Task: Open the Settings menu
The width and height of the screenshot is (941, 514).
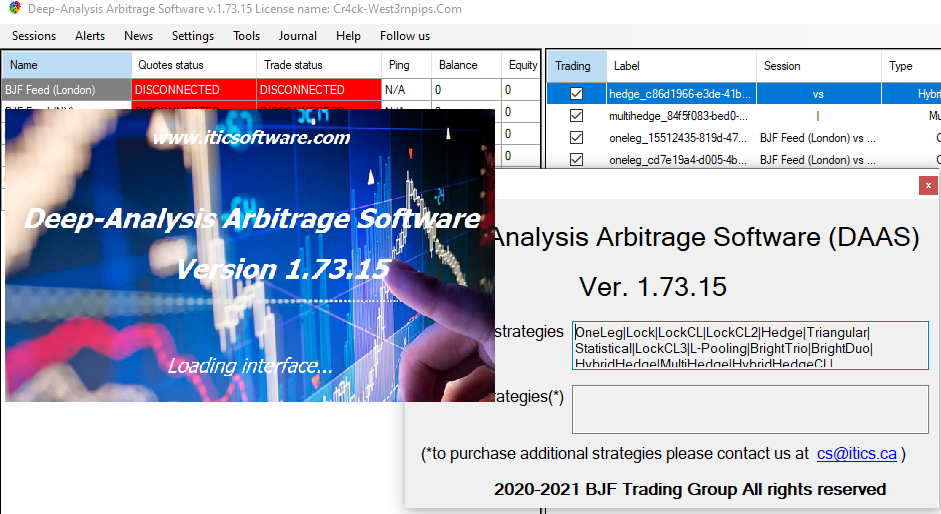Action: point(192,36)
